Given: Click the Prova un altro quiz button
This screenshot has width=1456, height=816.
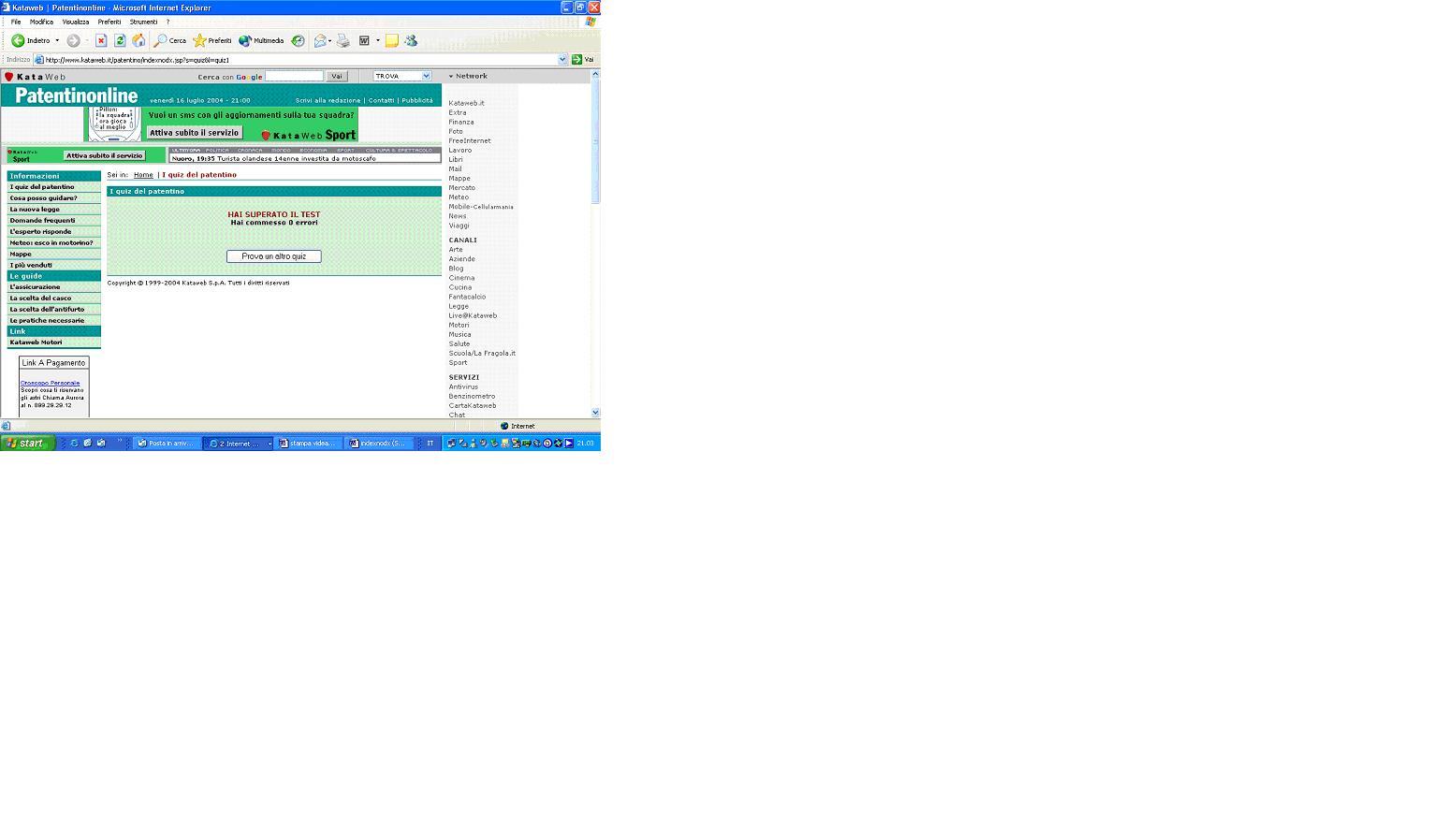Looking at the screenshot, I should (274, 256).
